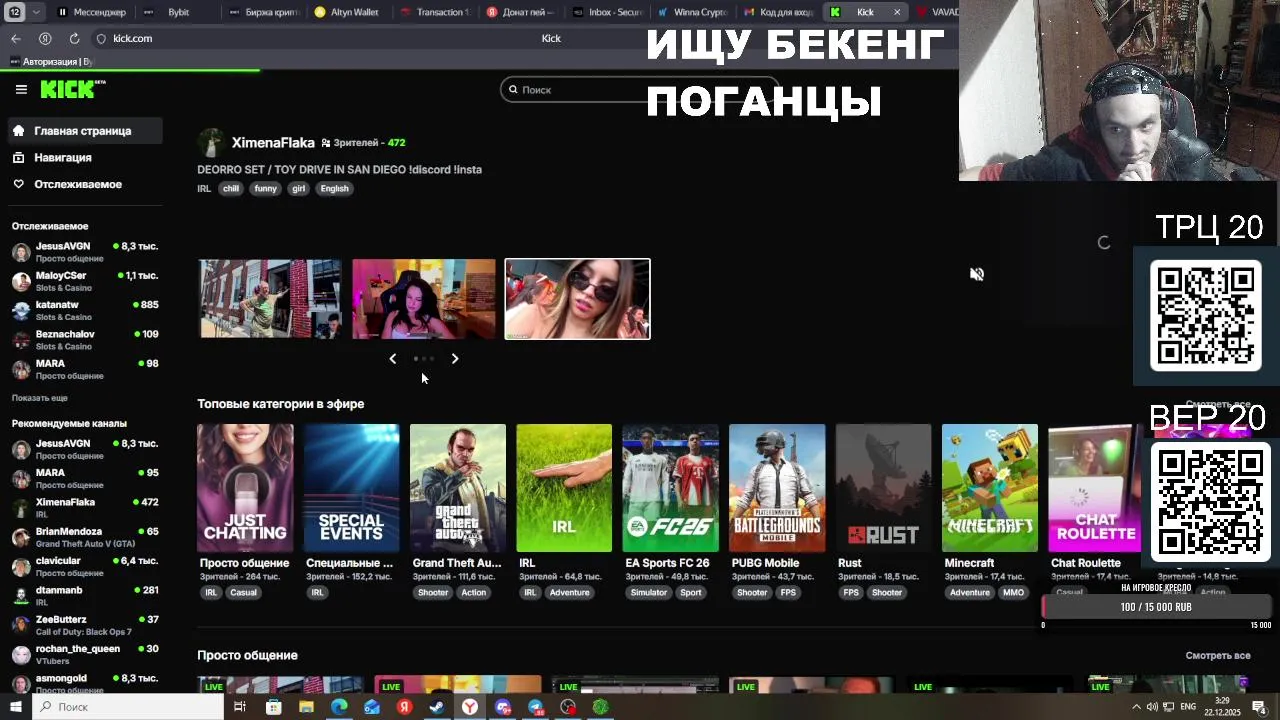Launch Microsoft Store from the taskbar
Image resolution: width=1280 pixels, height=720 pixels.
[274, 707]
